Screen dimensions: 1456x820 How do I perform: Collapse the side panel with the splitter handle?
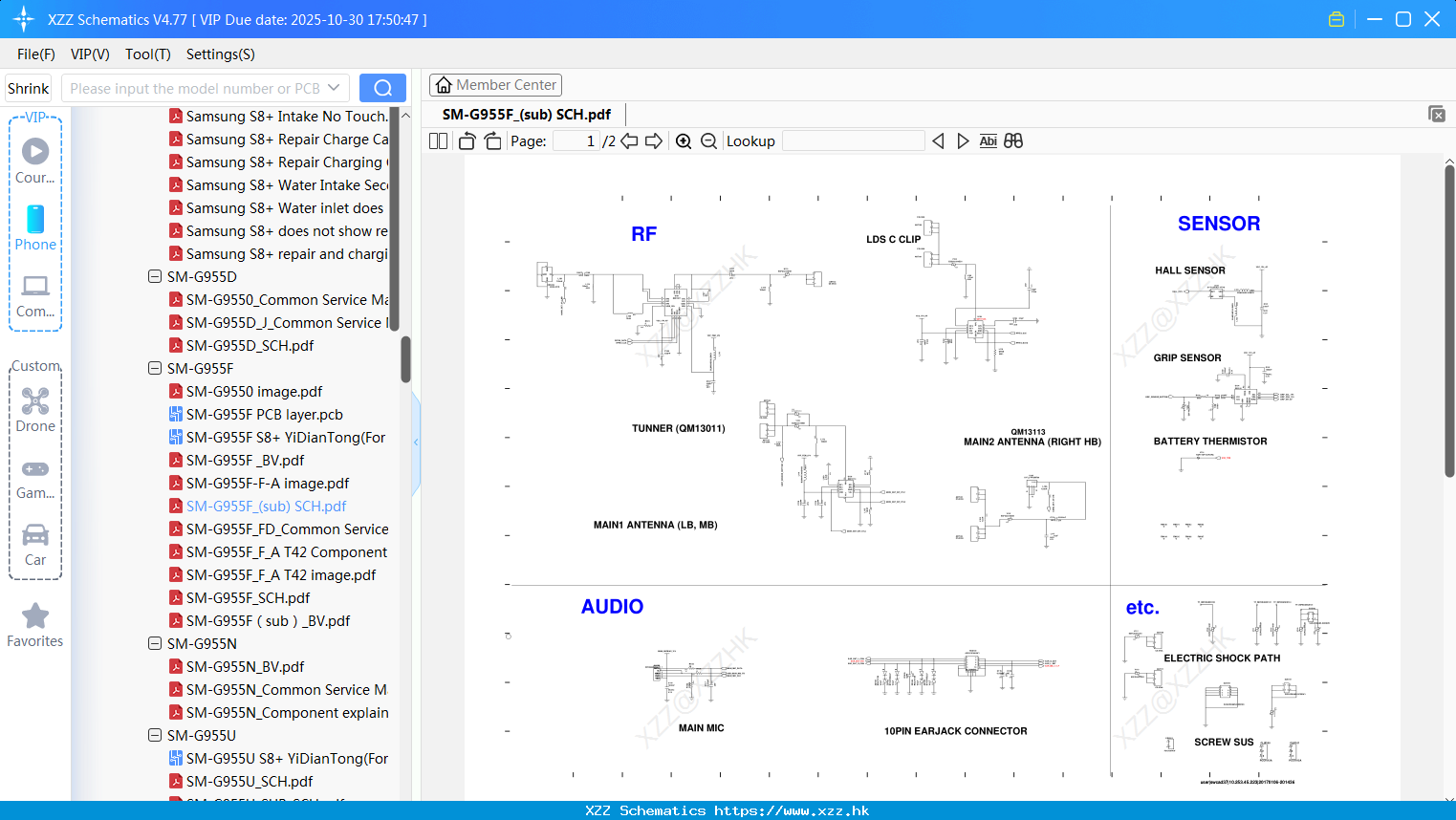[x=416, y=442]
